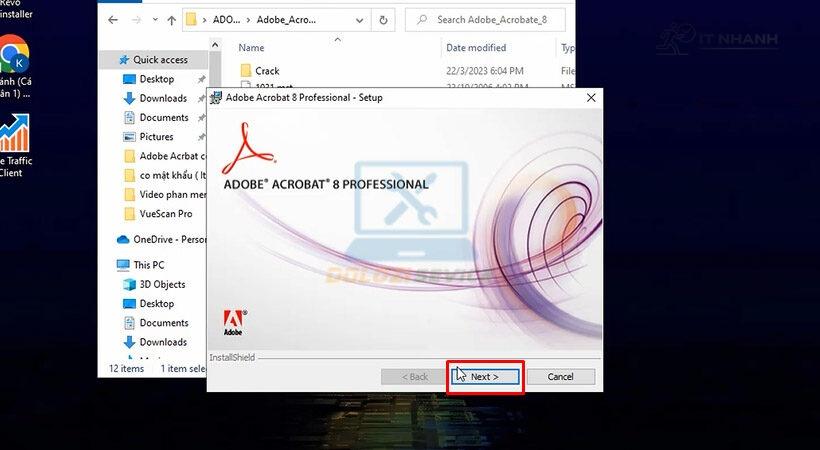Click the This PC monitor icon
Viewport: 820px width, 450px height.
coord(123,265)
